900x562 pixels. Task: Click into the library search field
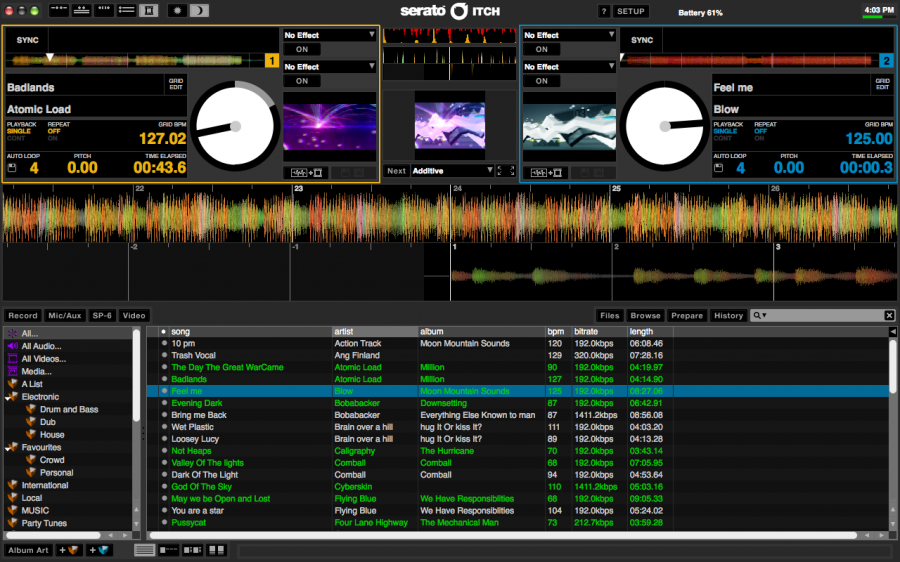pyautogui.click(x=825, y=315)
